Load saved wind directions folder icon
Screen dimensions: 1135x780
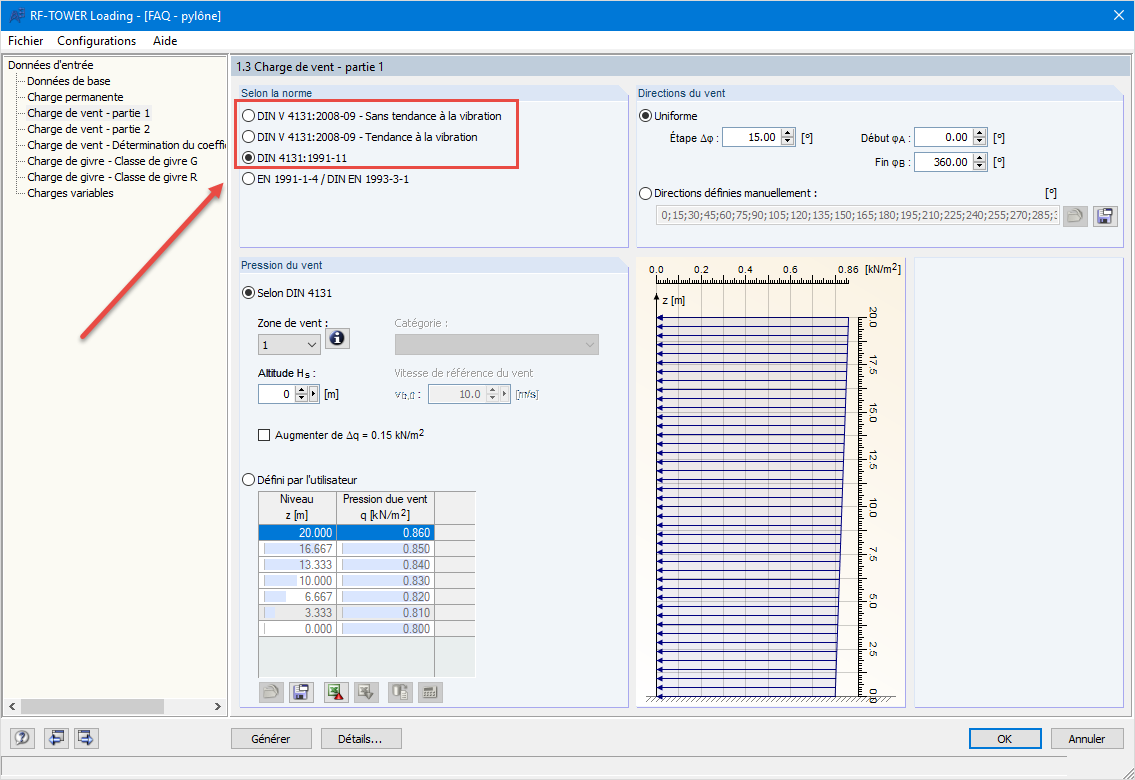pyautogui.click(x=1075, y=216)
